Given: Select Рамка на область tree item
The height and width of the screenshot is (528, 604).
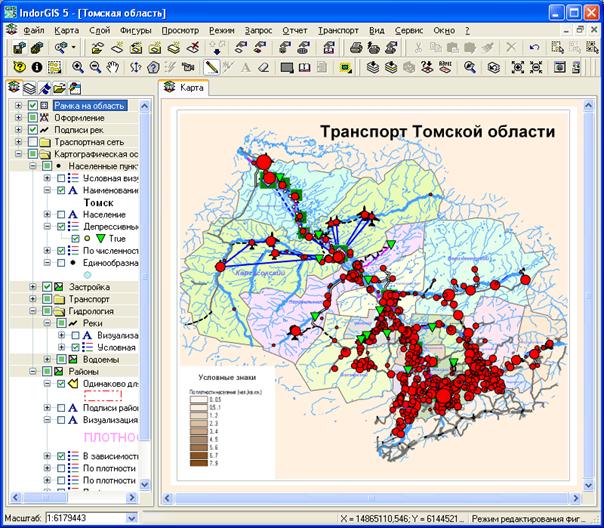Looking at the screenshot, I should coord(88,106).
